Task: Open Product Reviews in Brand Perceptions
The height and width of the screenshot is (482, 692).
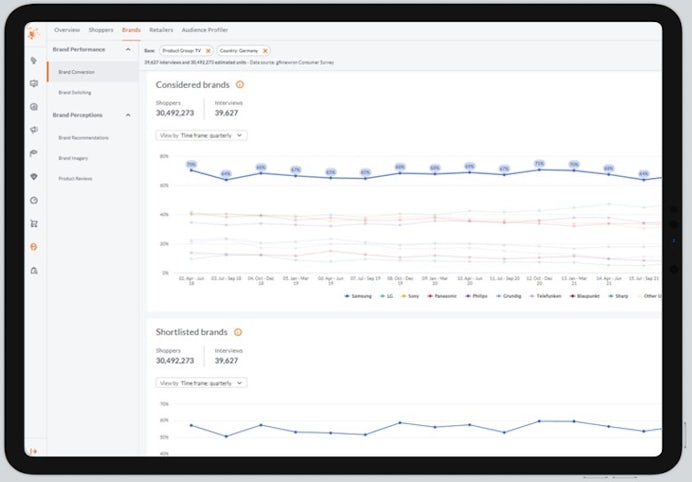Action: 76,178
